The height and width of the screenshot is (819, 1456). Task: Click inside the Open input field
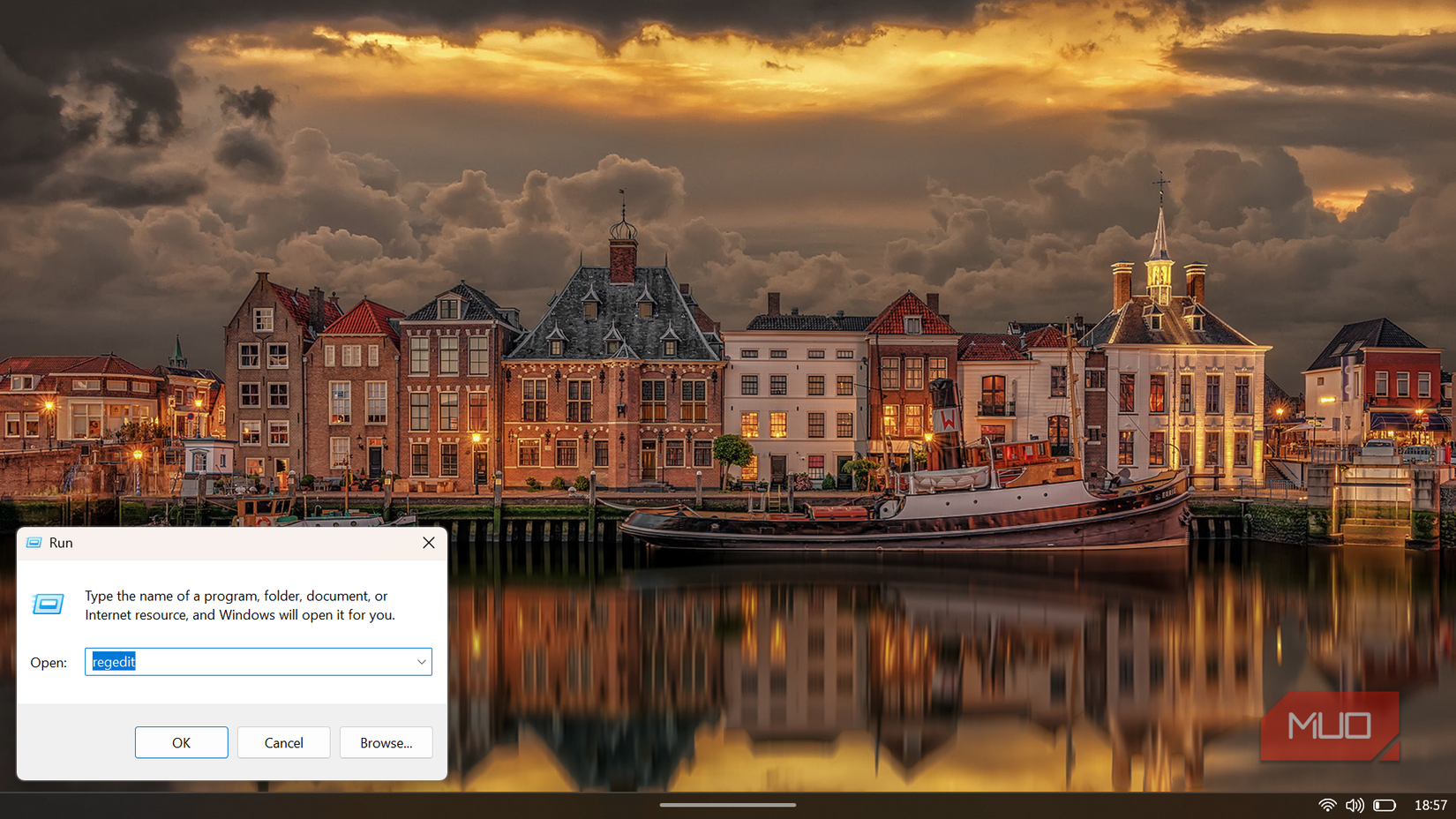[x=256, y=662]
